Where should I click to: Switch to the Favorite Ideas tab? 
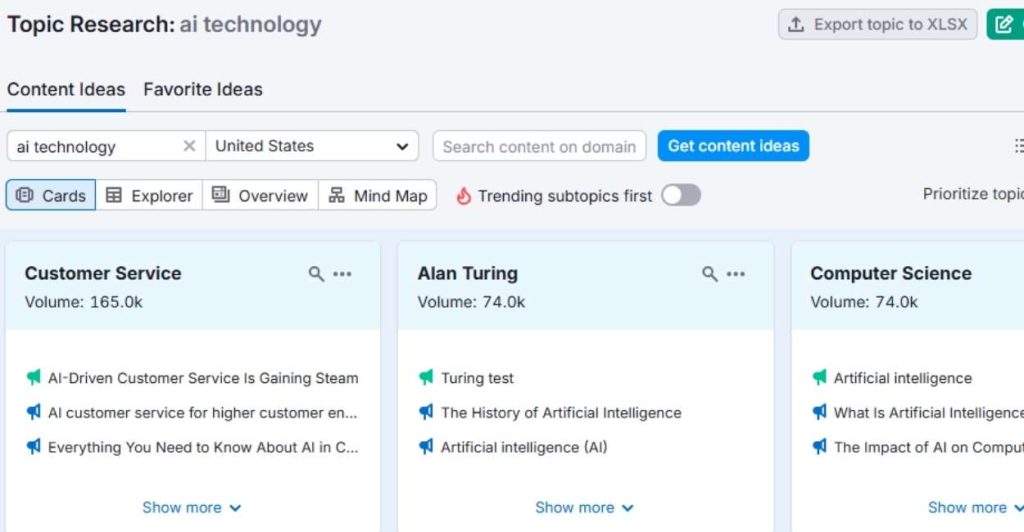coord(203,89)
